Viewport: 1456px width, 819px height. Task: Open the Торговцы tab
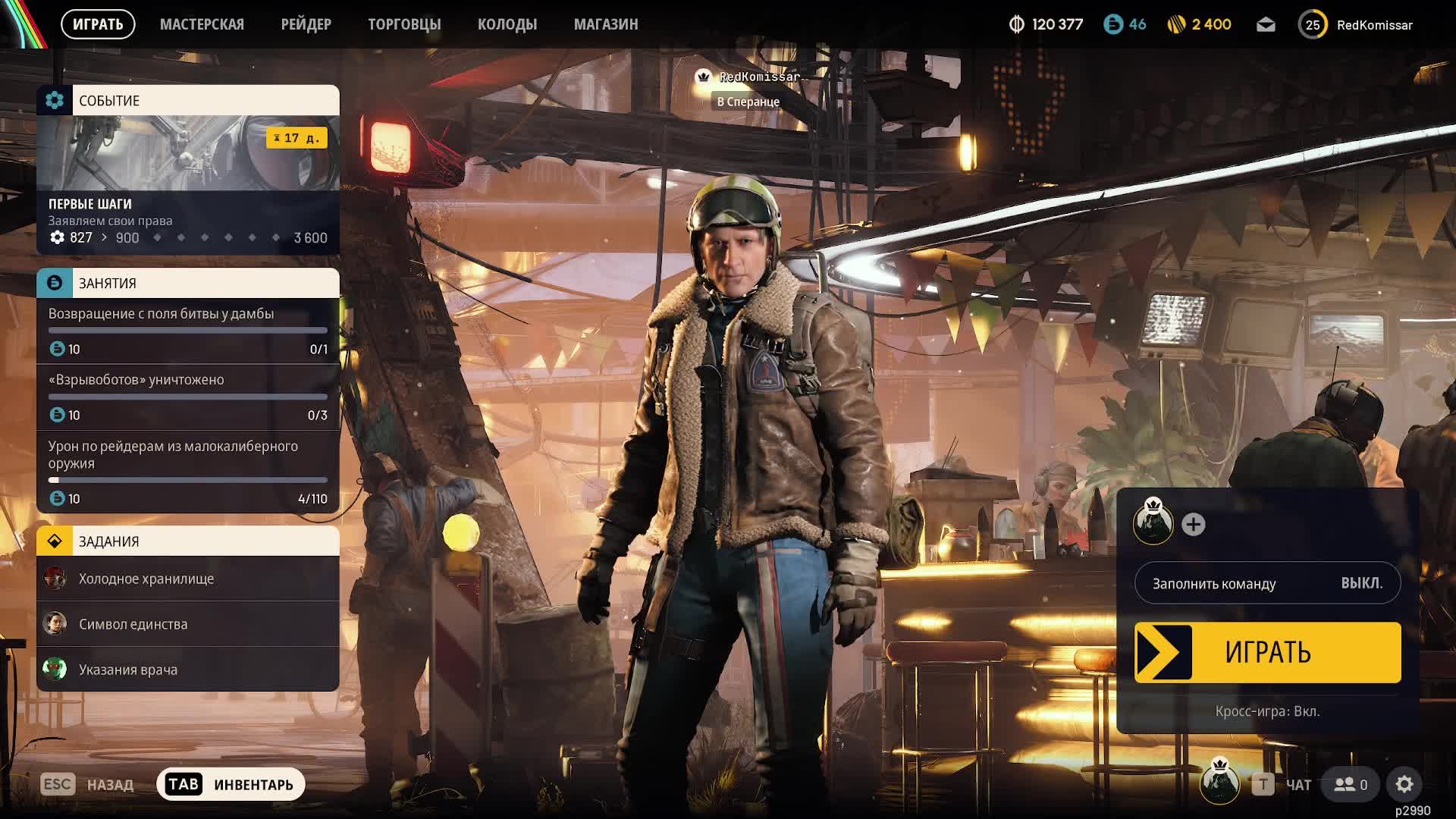(x=404, y=24)
